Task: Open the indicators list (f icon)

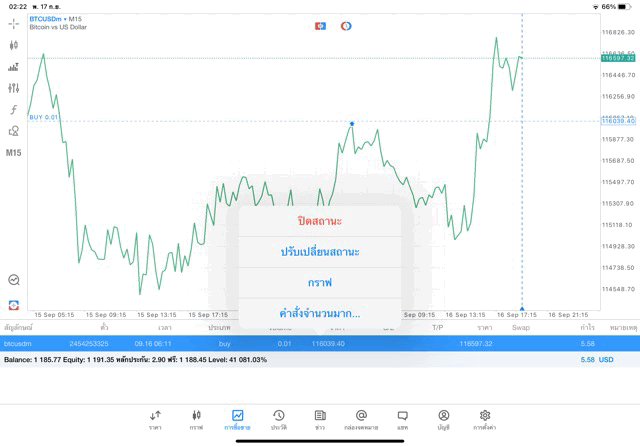Action: (x=14, y=110)
